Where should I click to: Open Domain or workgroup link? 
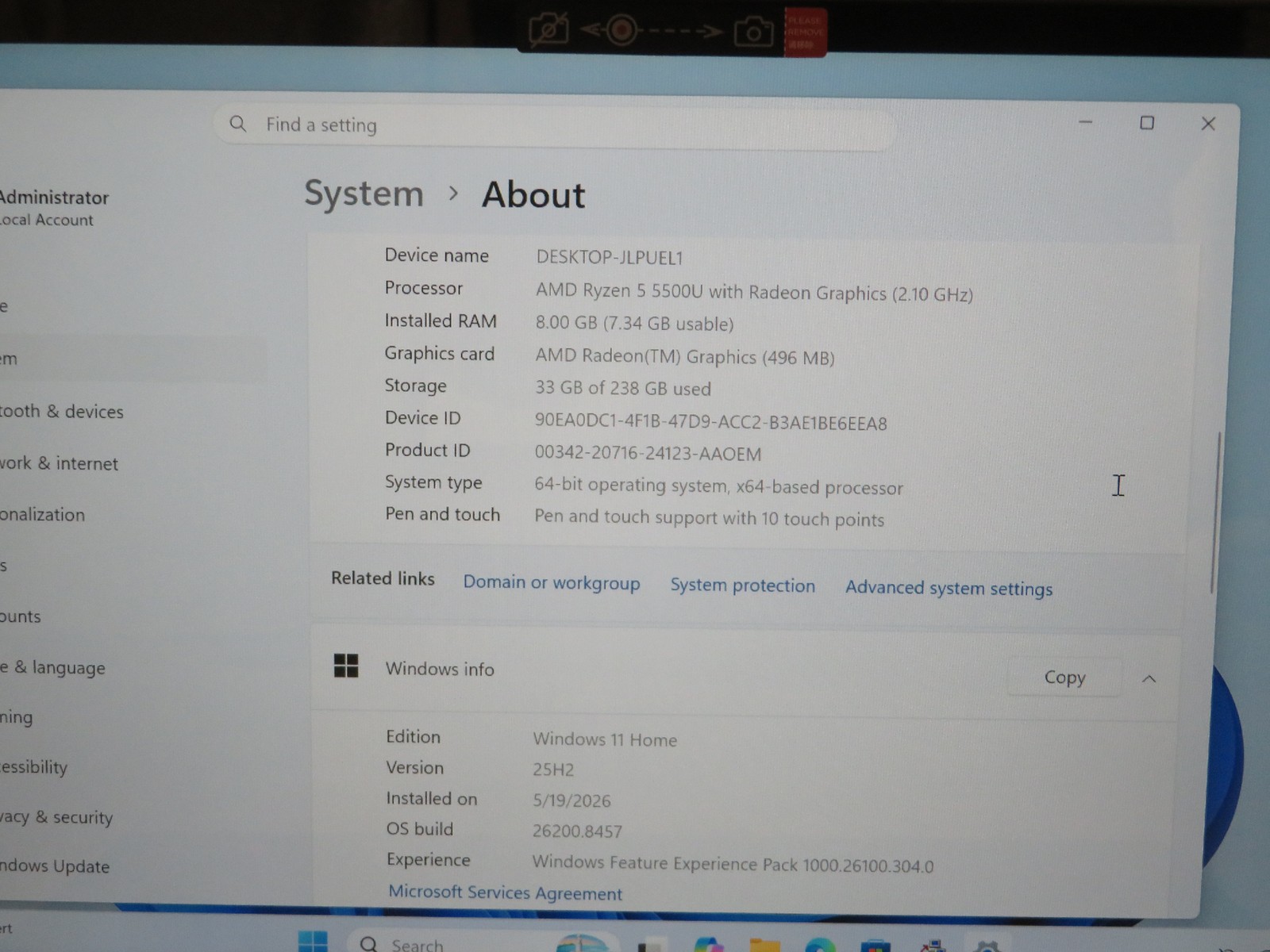coord(552,582)
